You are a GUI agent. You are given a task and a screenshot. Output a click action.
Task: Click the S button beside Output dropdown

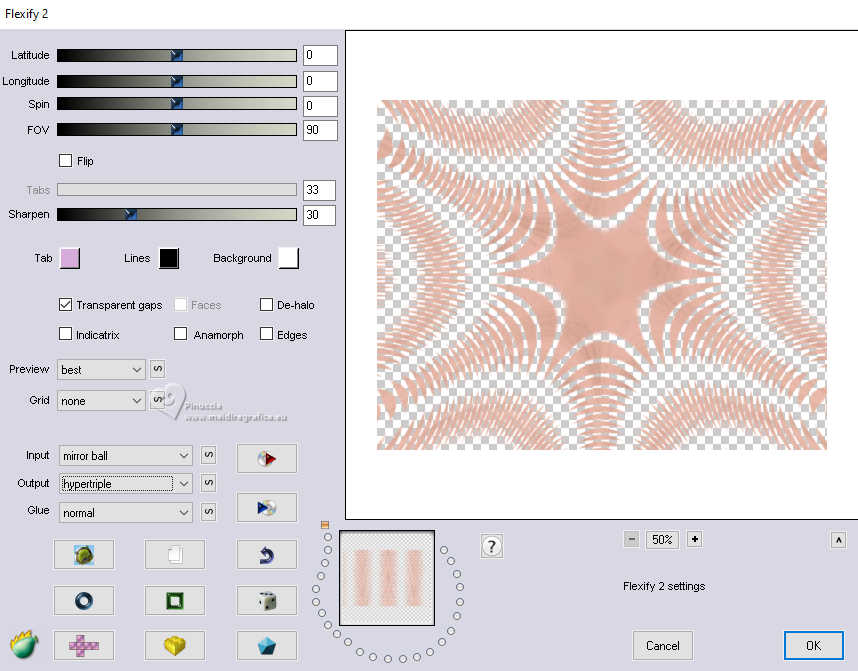(208, 483)
